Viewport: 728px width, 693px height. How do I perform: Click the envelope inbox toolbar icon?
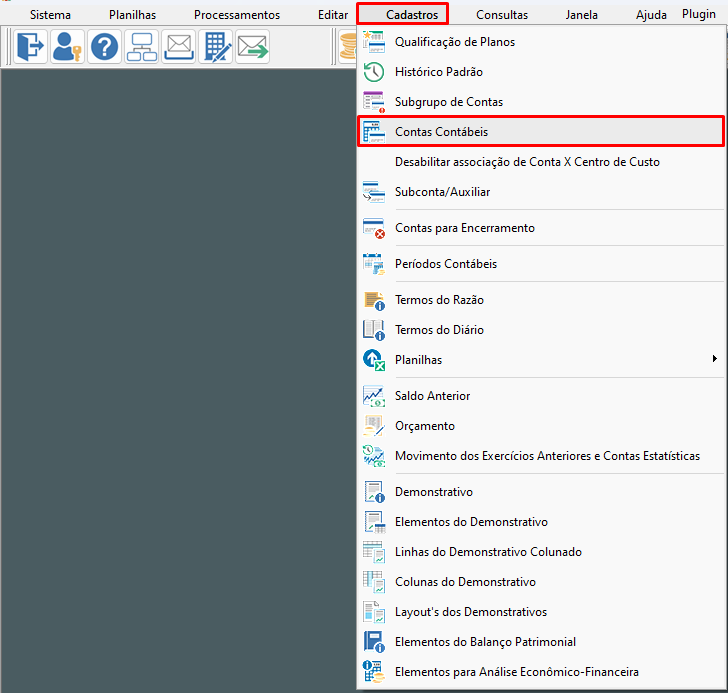(x=179, y=46)
